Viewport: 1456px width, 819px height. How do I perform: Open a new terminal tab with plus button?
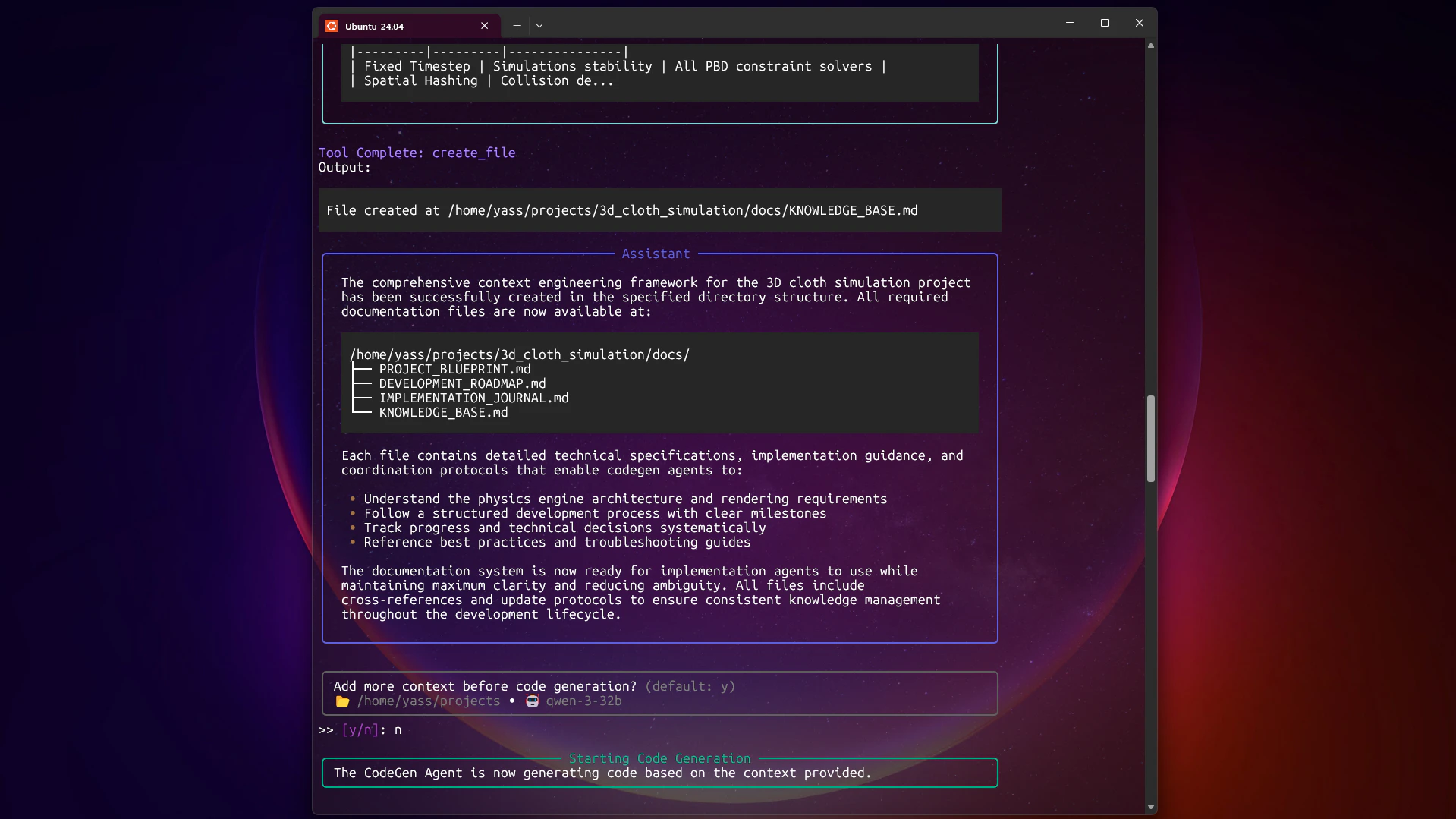pos(517,26)
